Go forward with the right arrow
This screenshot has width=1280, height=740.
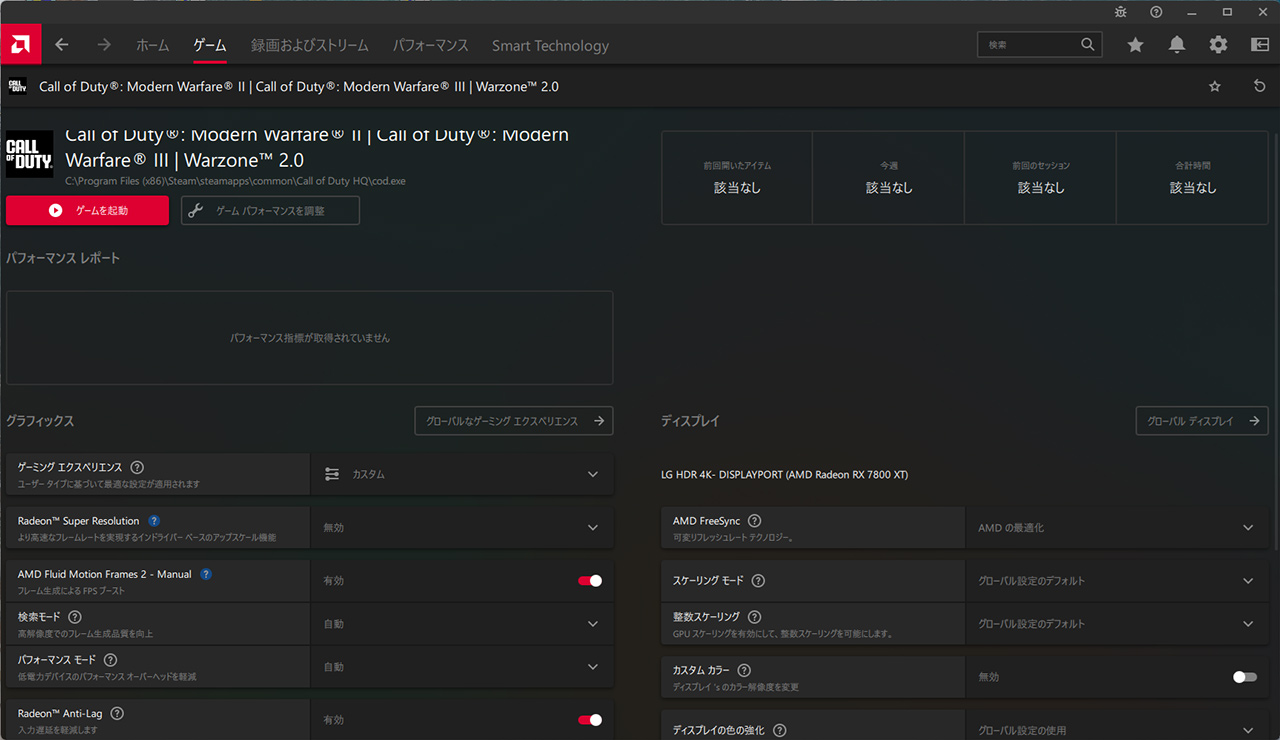104,45
